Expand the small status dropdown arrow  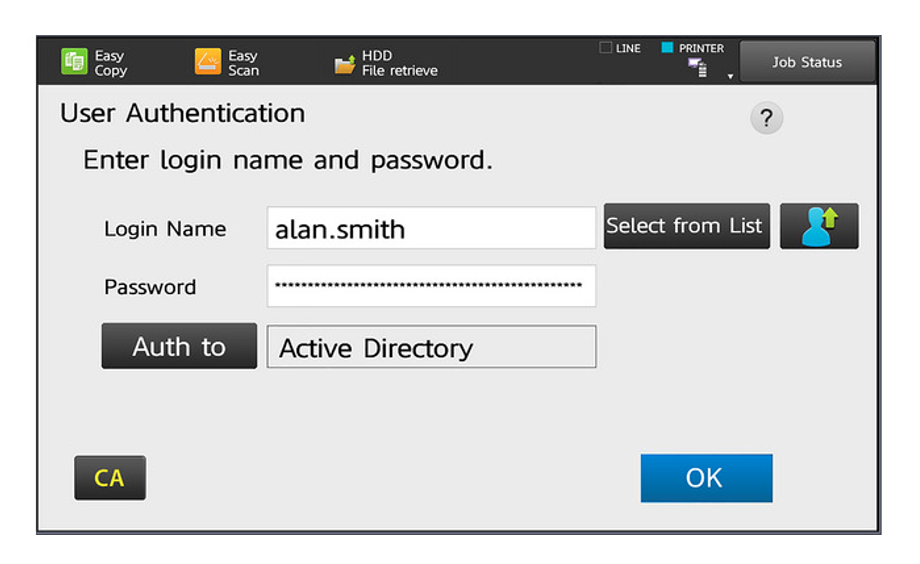[x=730, y=76]
